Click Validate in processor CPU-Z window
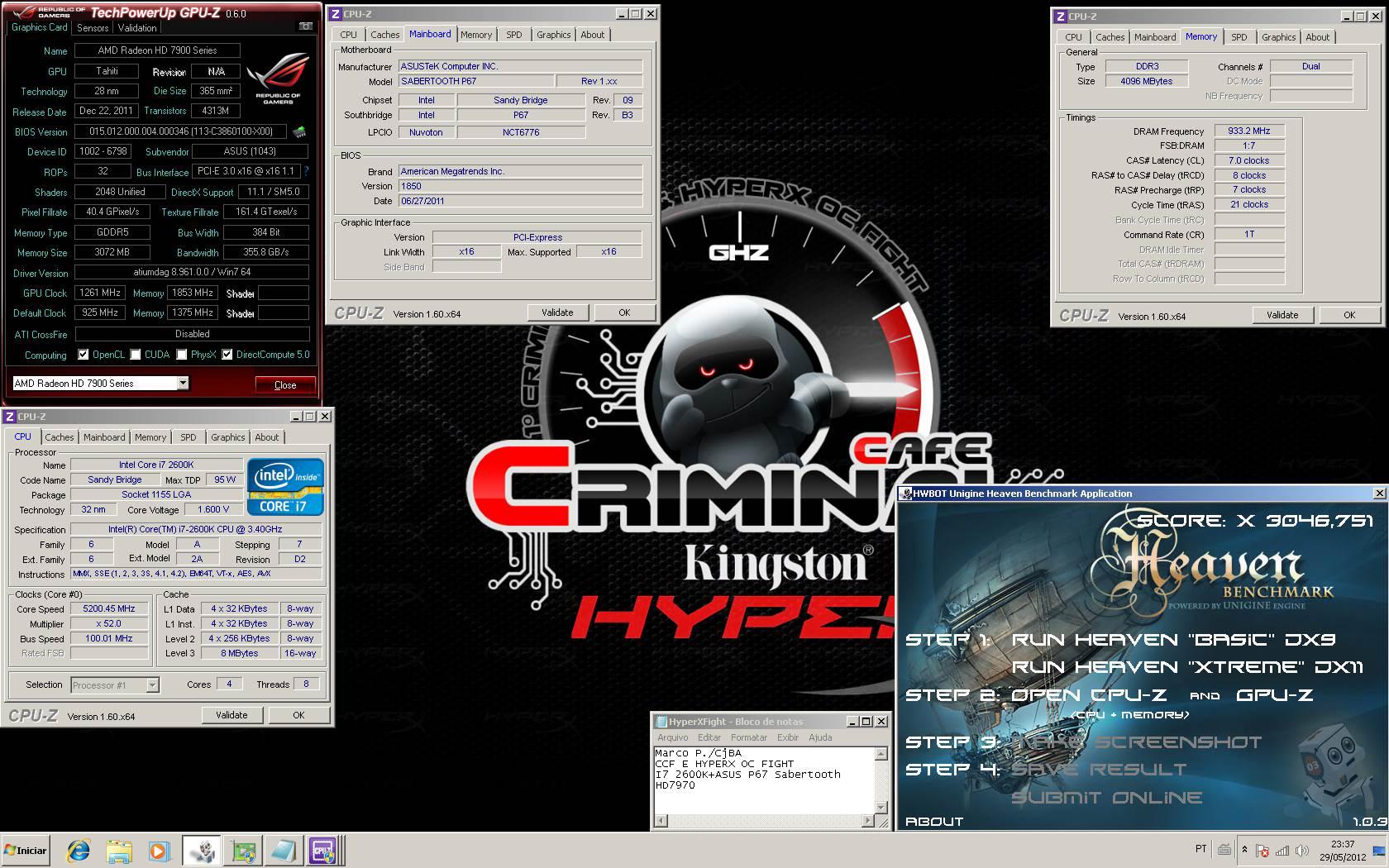Screen dimensions: 1389x868 tap(231, 715)
